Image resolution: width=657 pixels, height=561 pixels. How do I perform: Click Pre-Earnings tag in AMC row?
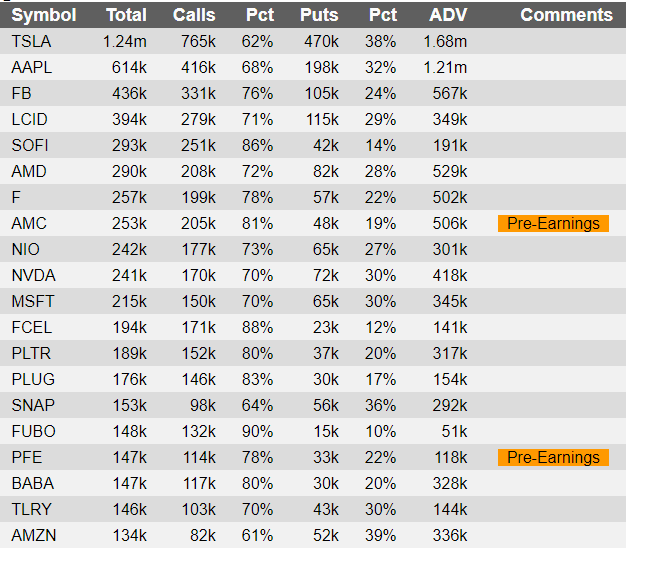[x=553, y=224]
